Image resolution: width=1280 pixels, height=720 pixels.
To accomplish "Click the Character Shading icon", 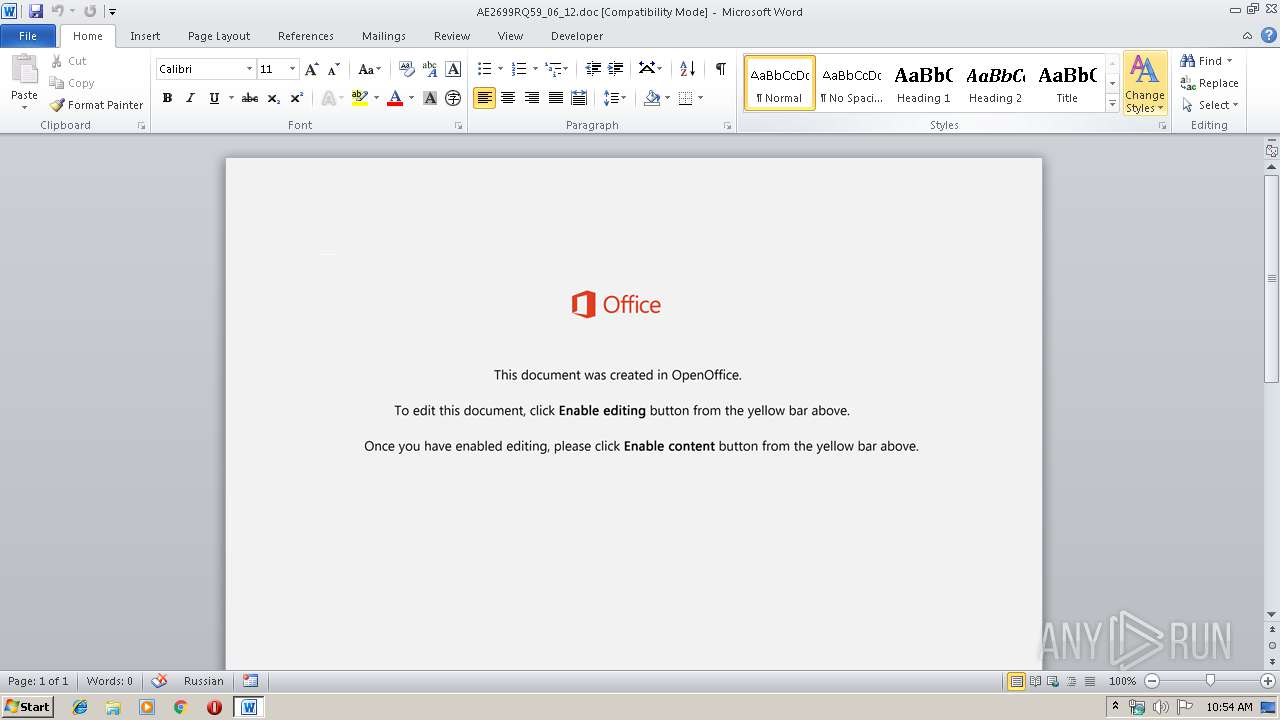I will click(x=430, y=98).
